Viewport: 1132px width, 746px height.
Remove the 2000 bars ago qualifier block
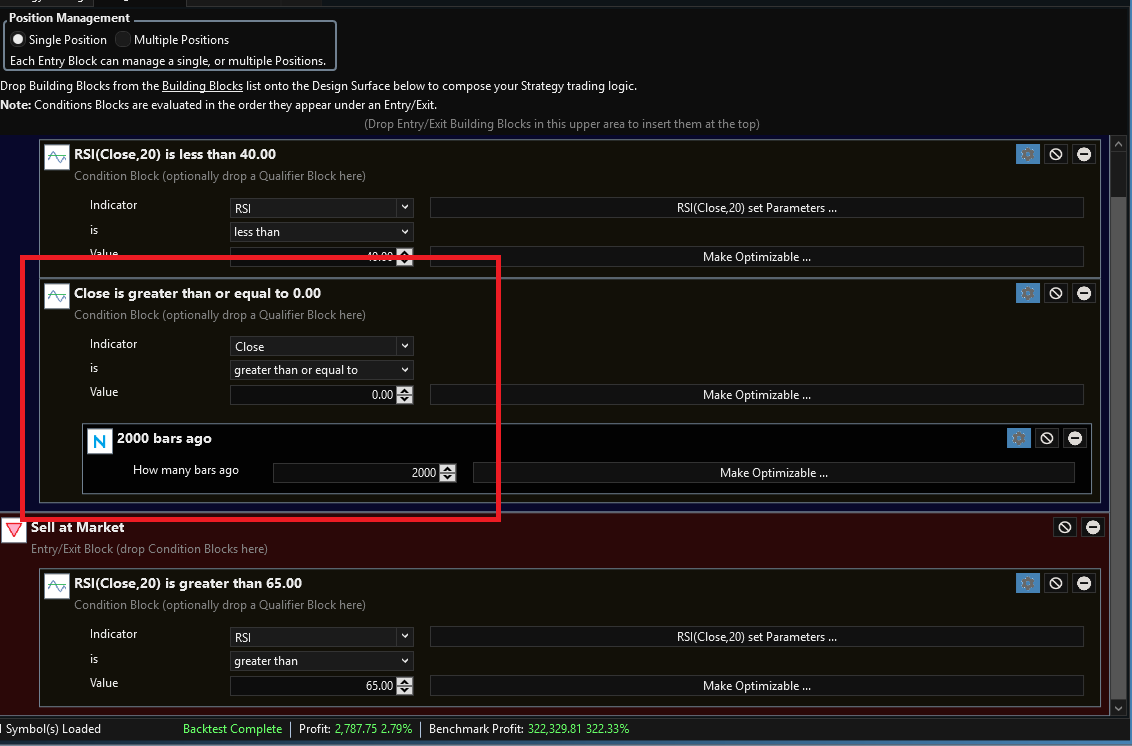pyautogui.click(x=1075, y=438)
